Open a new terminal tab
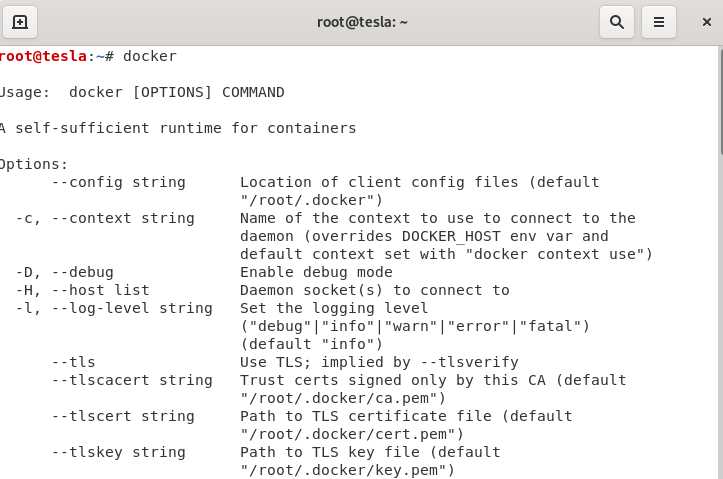The width and height of the screenshot is (723, 479). [20, 22]
